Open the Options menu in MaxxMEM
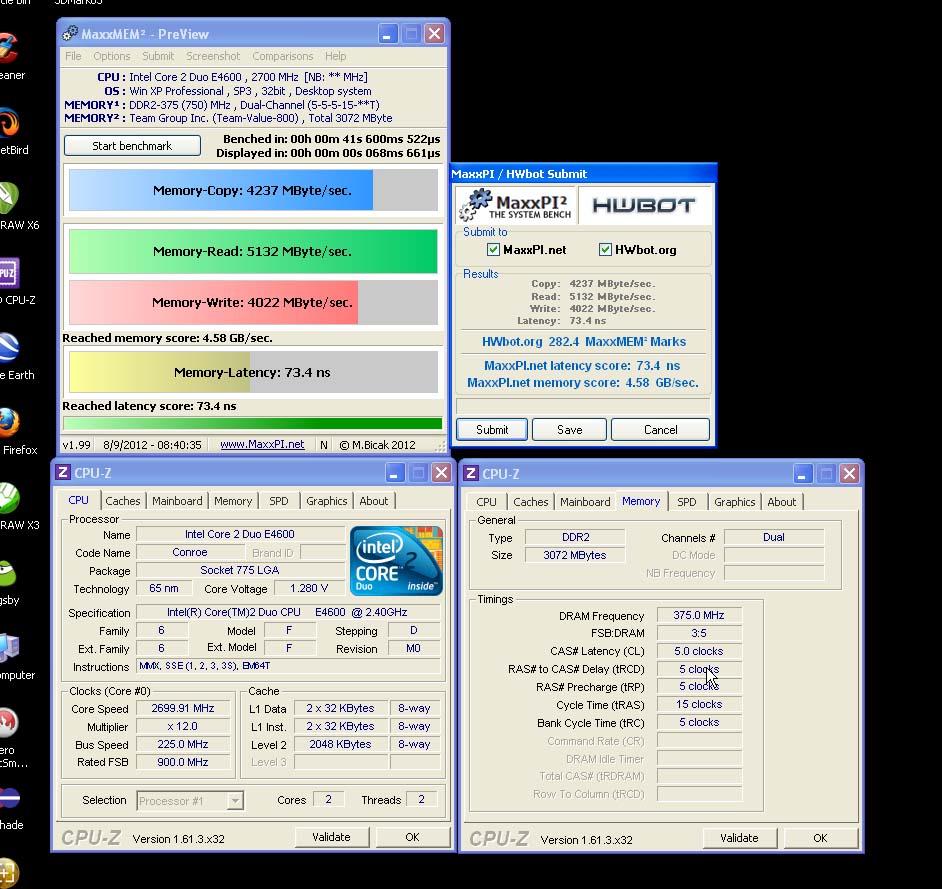This screenshot has height=889, width=942. tap(112, 56)
